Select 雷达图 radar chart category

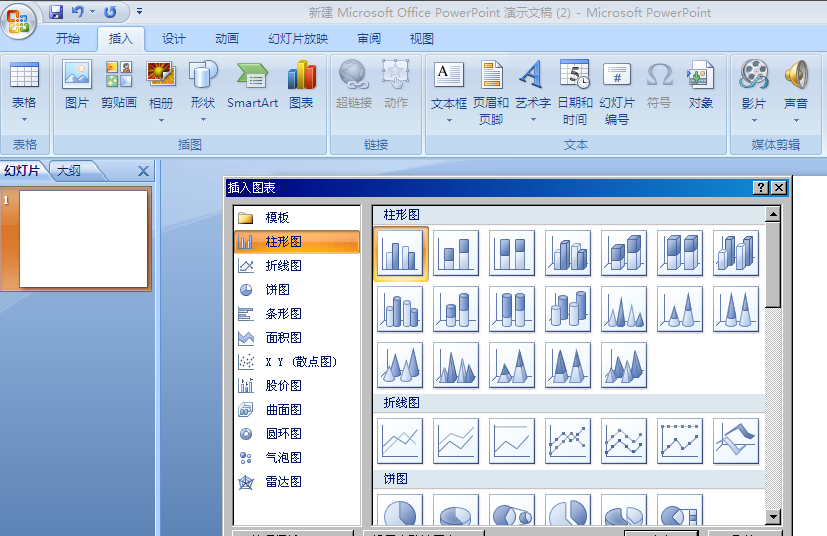coord(296,482)
